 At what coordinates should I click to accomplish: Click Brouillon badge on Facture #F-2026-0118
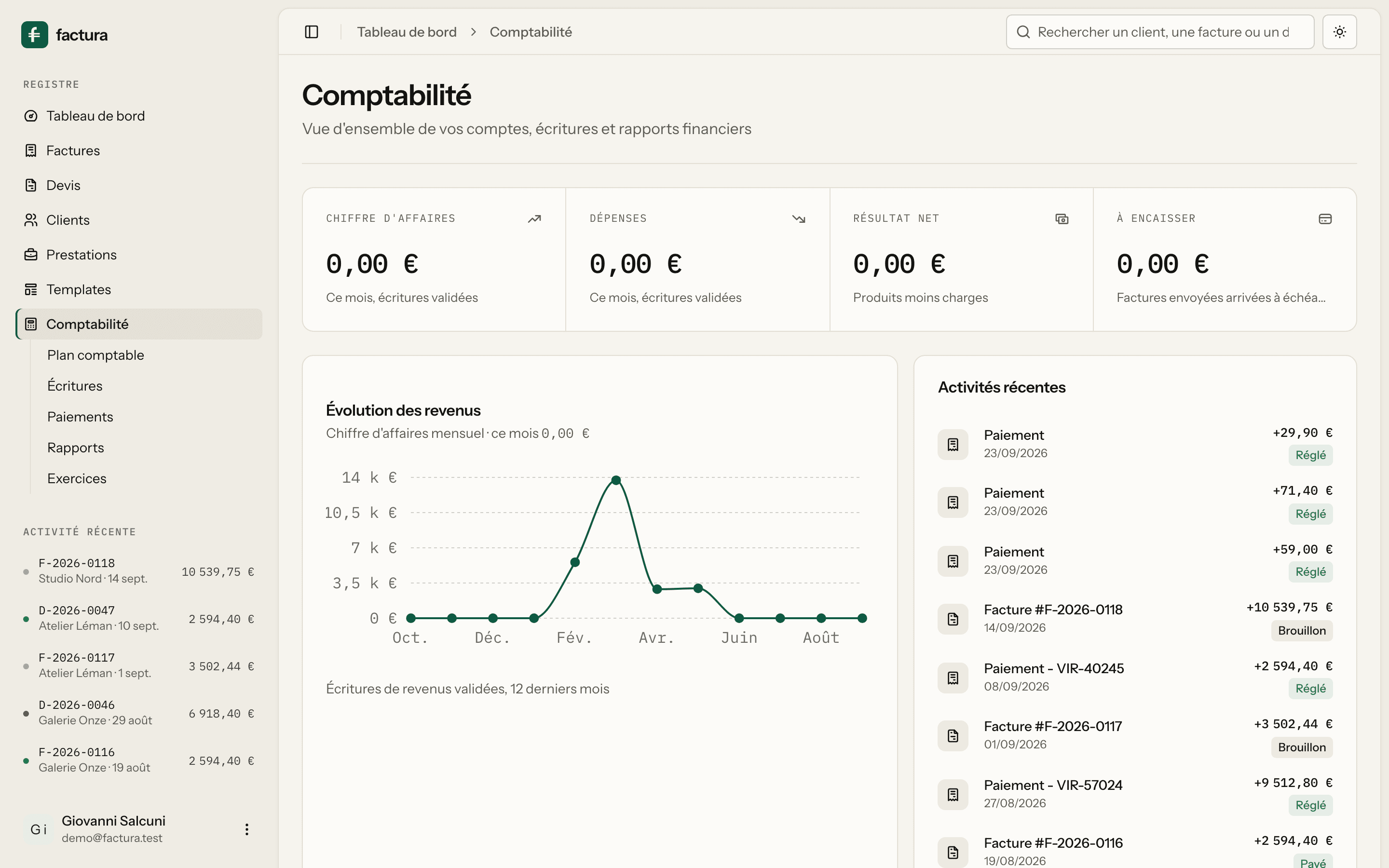pos(1302,630)
